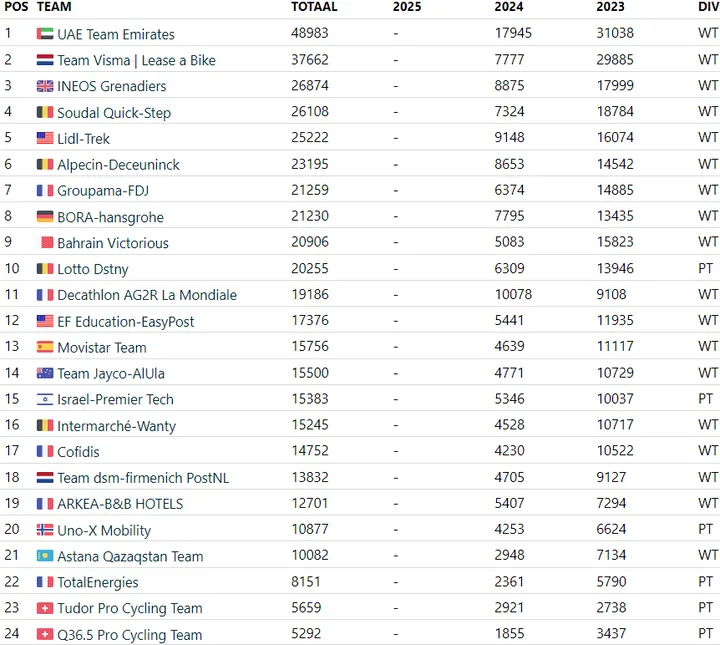The height and width of the screenshot is (645, 720).
Task: Click the POS column header
Action: pyautogui.click(x=16, y=7)
